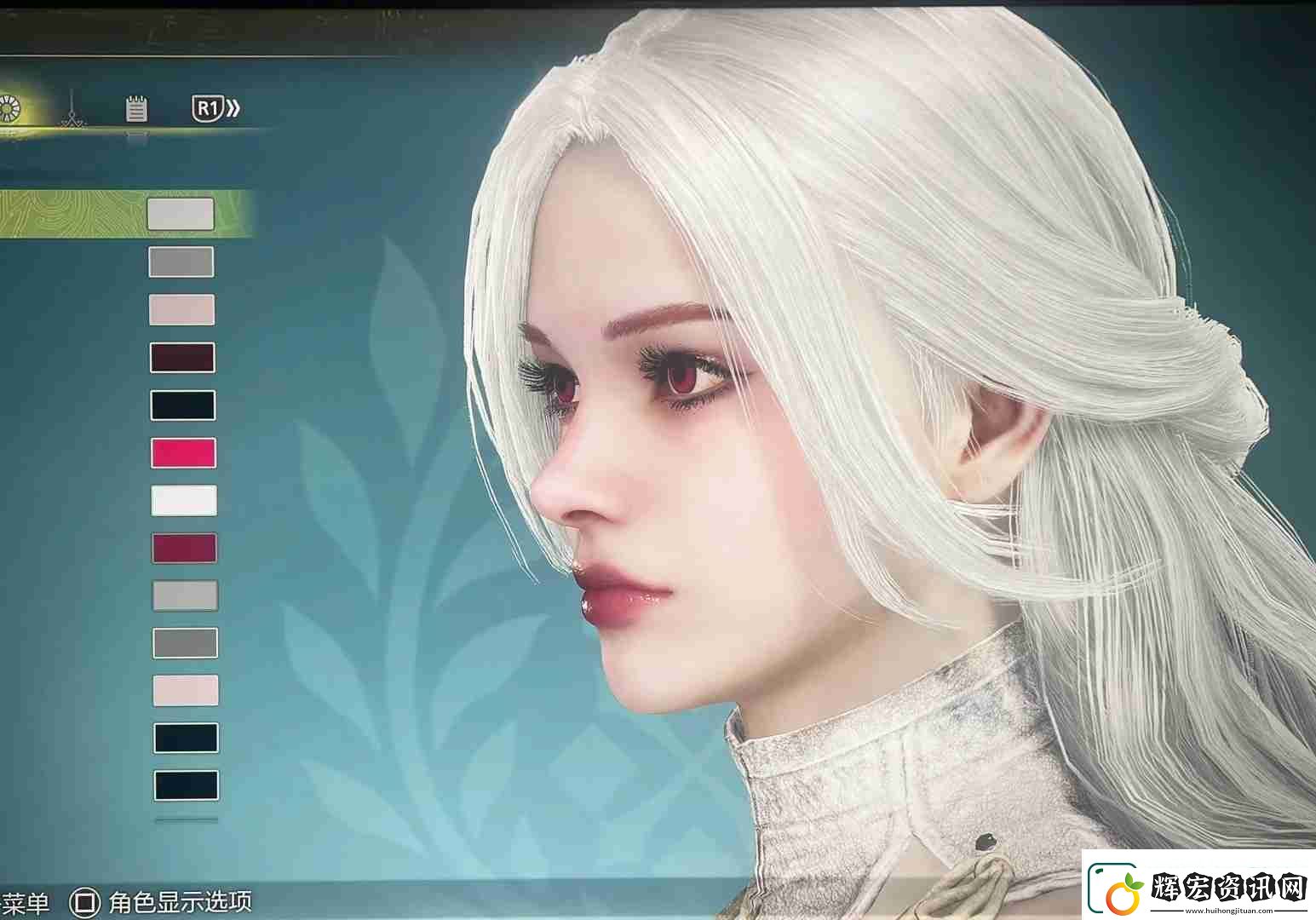Pick pale pink swatch above bottom navy pair
The height and width of the screenshot is (920, 1316).
[x=186, y=690]
